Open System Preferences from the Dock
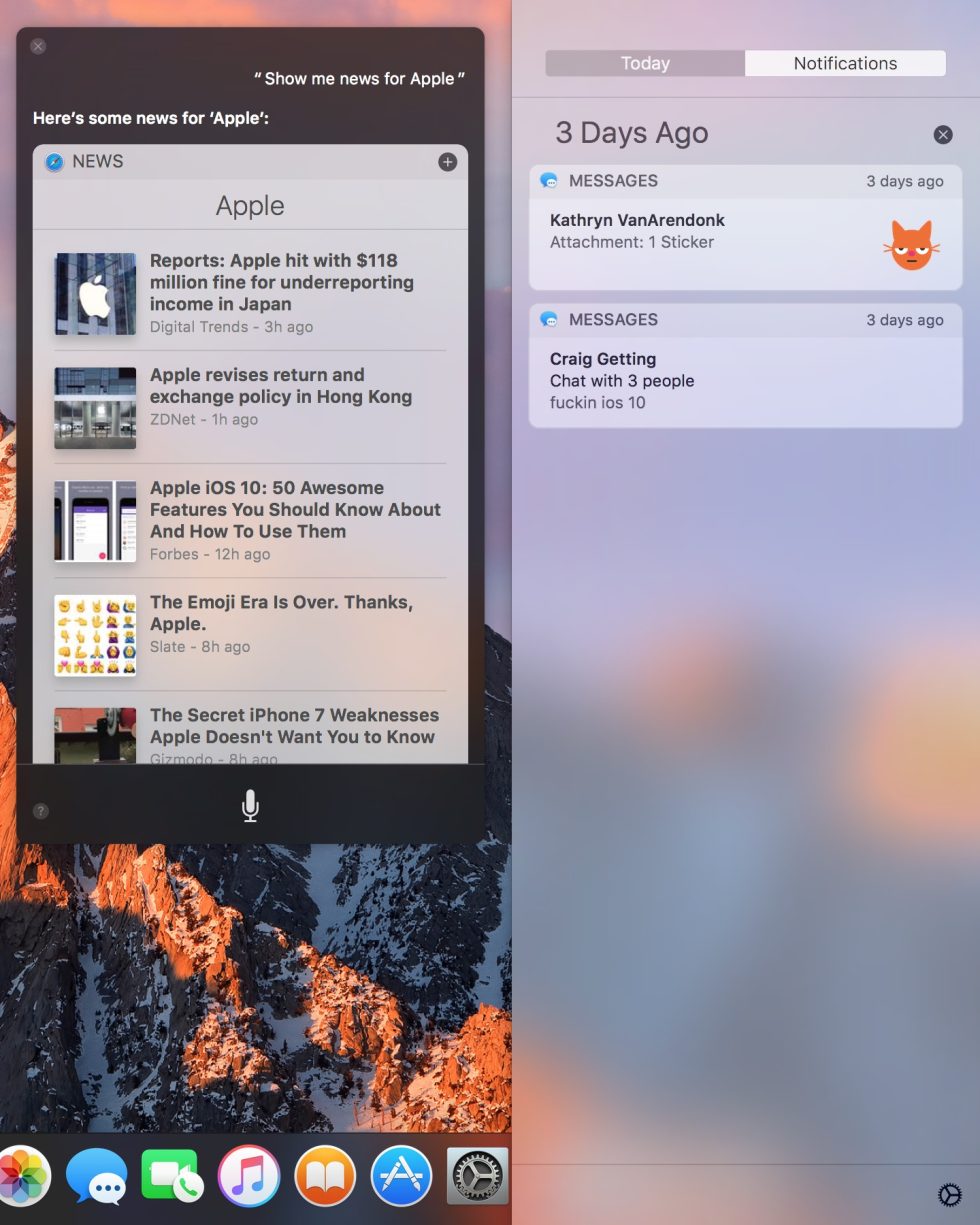Viewport: 980px width, 1225px height. (476, 1176)
